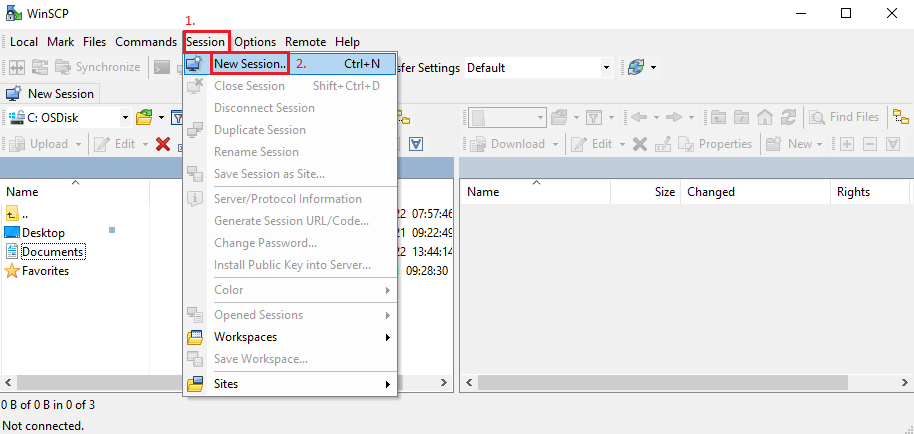Toggle the remote directory tree icon
The height and width of the screenshot is (434, 914).
pos(901,117)
